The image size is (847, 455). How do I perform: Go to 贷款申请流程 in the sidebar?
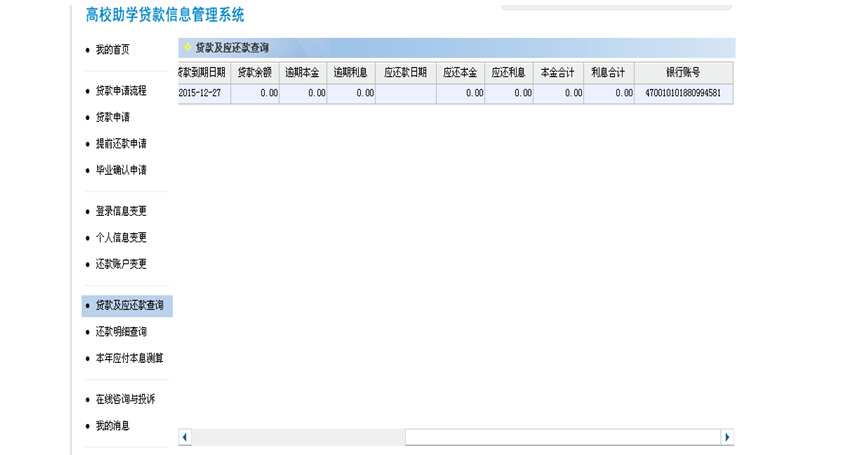pyautogui.click(x=121, y=91)
